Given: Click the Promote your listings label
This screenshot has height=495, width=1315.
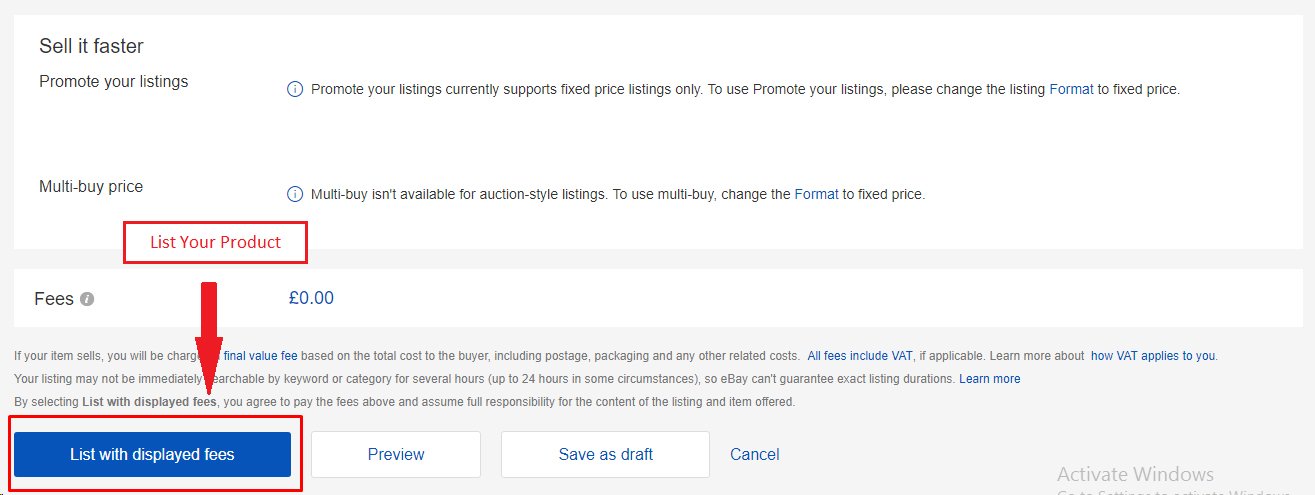Looking at the screenshot, I should (113, 81).
